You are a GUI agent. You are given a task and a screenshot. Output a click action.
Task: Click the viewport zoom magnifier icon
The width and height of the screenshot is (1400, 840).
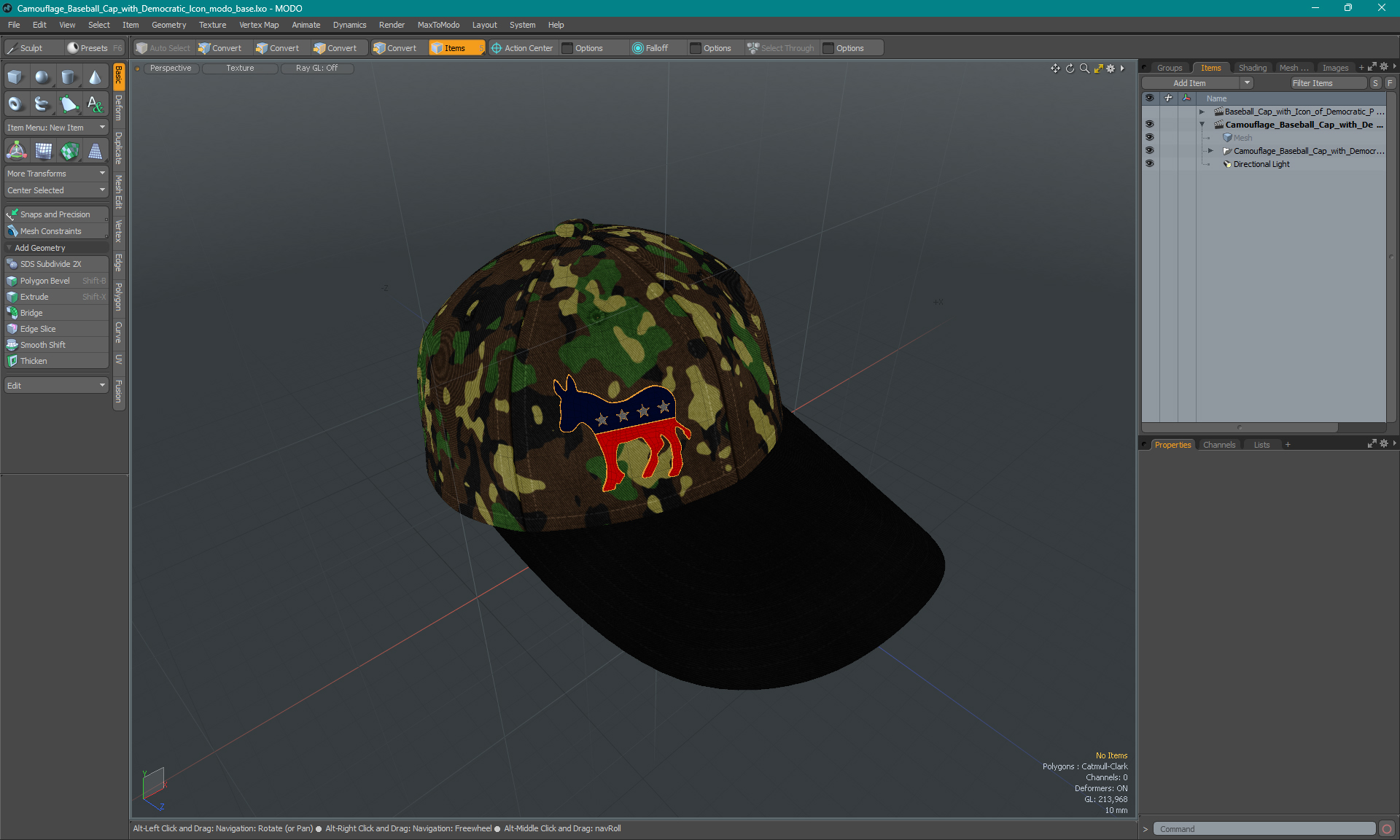[x=1084, y=69]
